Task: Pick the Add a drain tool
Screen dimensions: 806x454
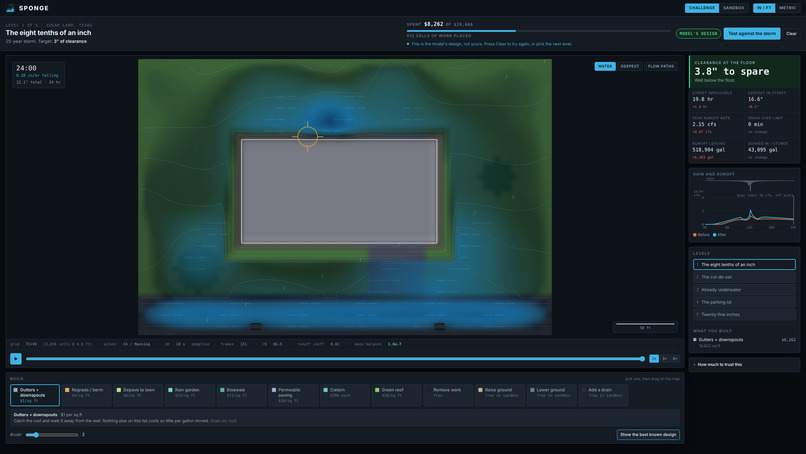Action: [603, 395]
